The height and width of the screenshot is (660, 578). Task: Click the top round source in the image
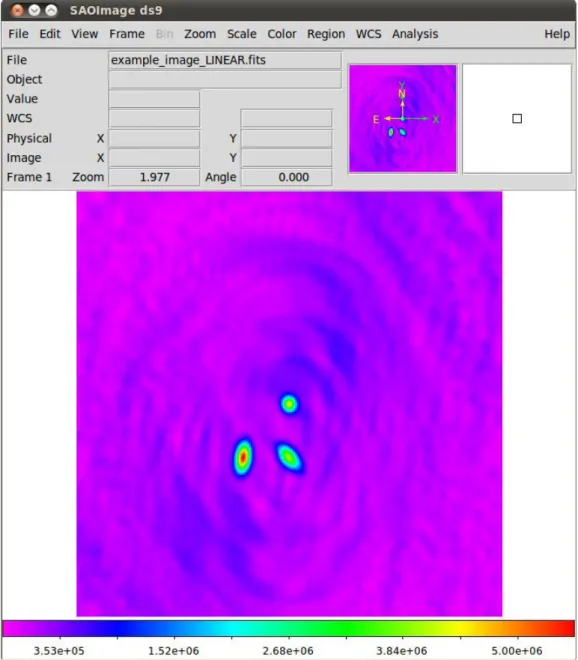(x=289, y=404)
